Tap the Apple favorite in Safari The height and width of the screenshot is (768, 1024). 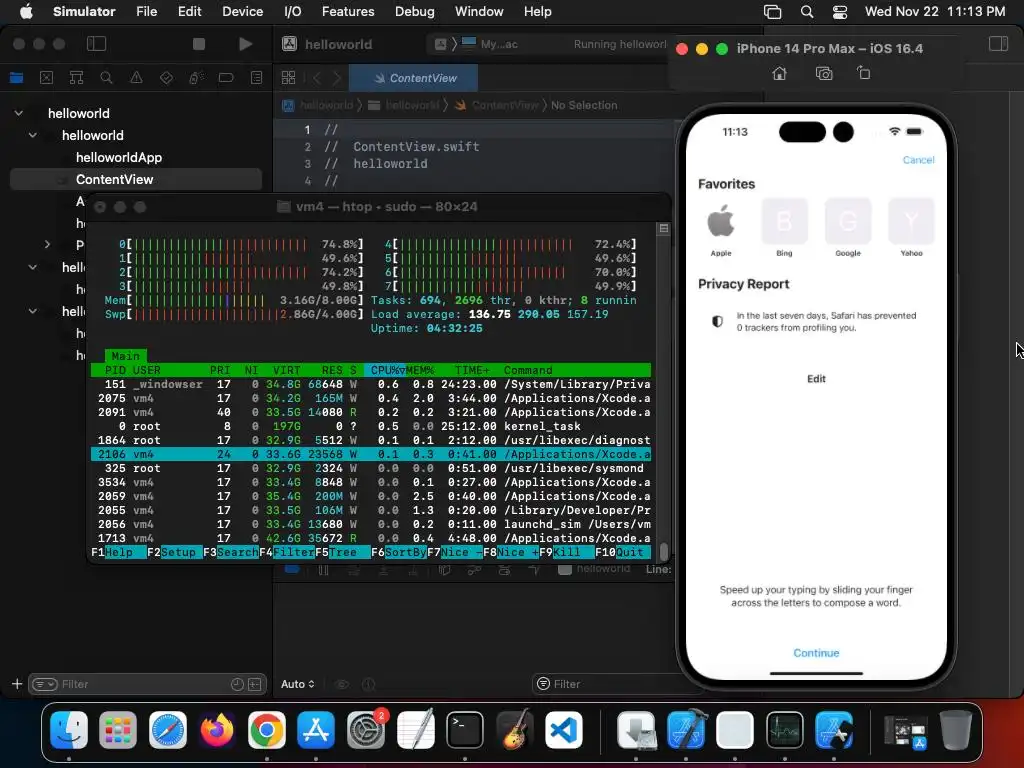(x=721, y=229)
